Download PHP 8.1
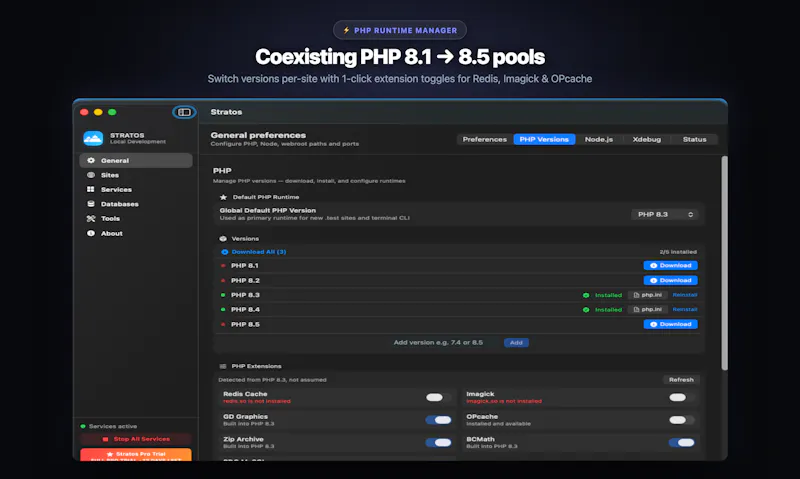 [x=670, y=265]
